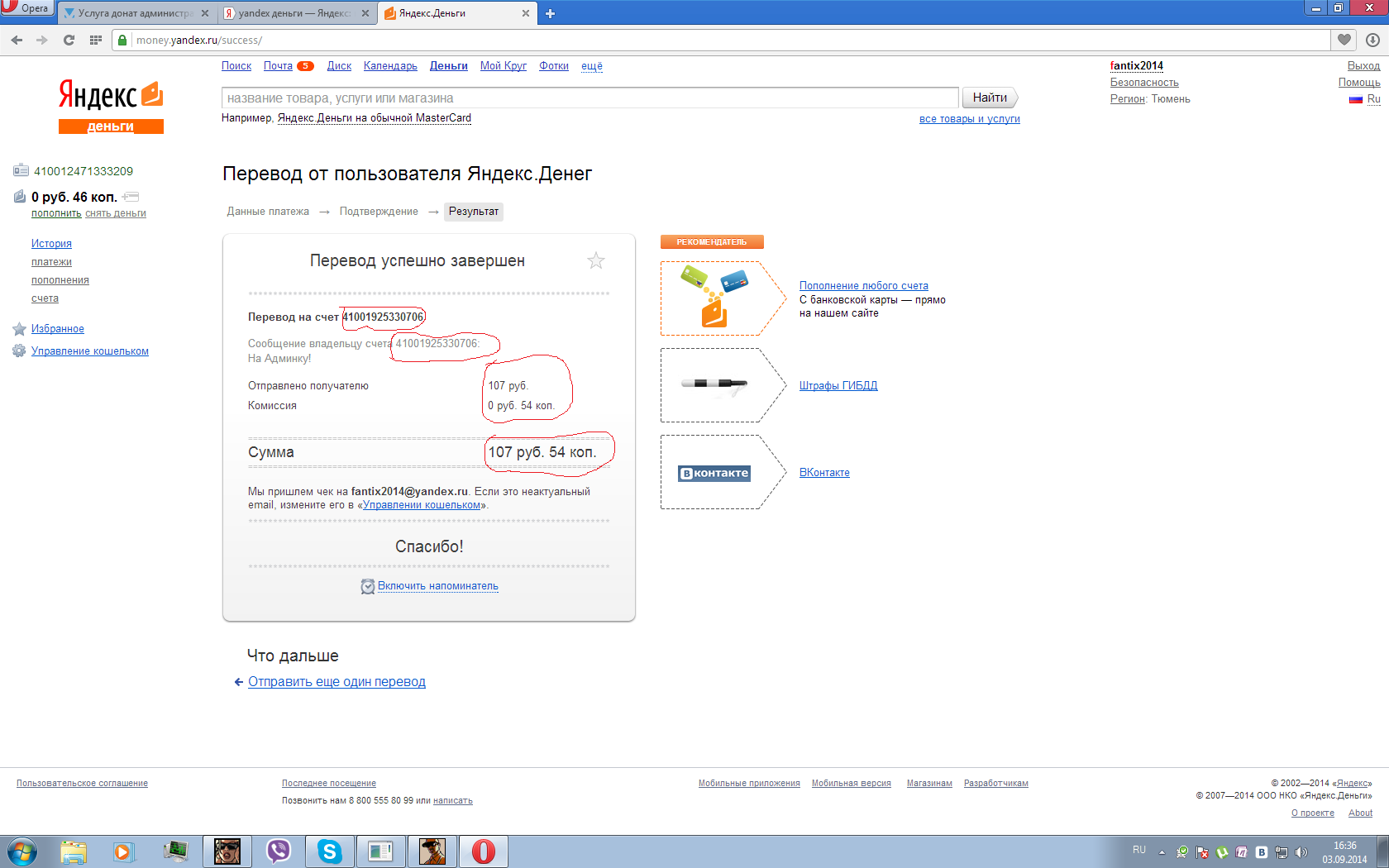Screen dimensions: 1389x868
Task: Click the volume speaker tray icon
Action: pyautogui.click(x=1301, y=851)
